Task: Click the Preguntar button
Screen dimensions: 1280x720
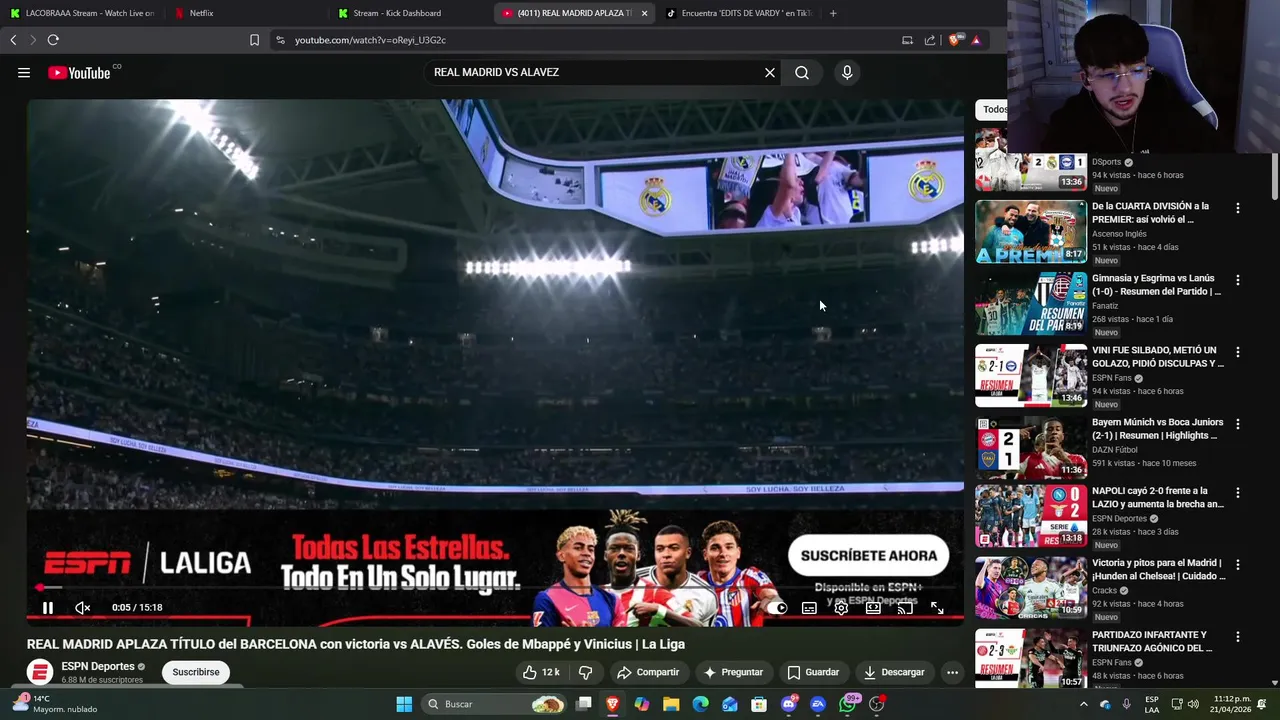Action: coord(733,672)
